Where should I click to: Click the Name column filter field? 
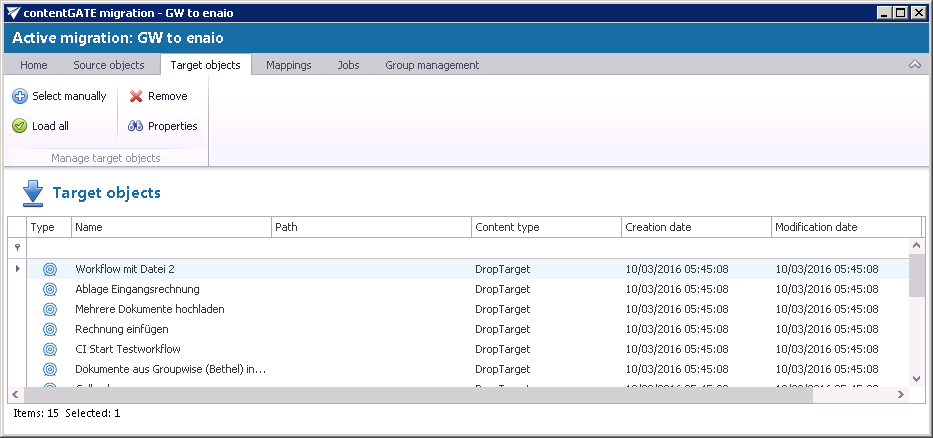coord(171,248)
